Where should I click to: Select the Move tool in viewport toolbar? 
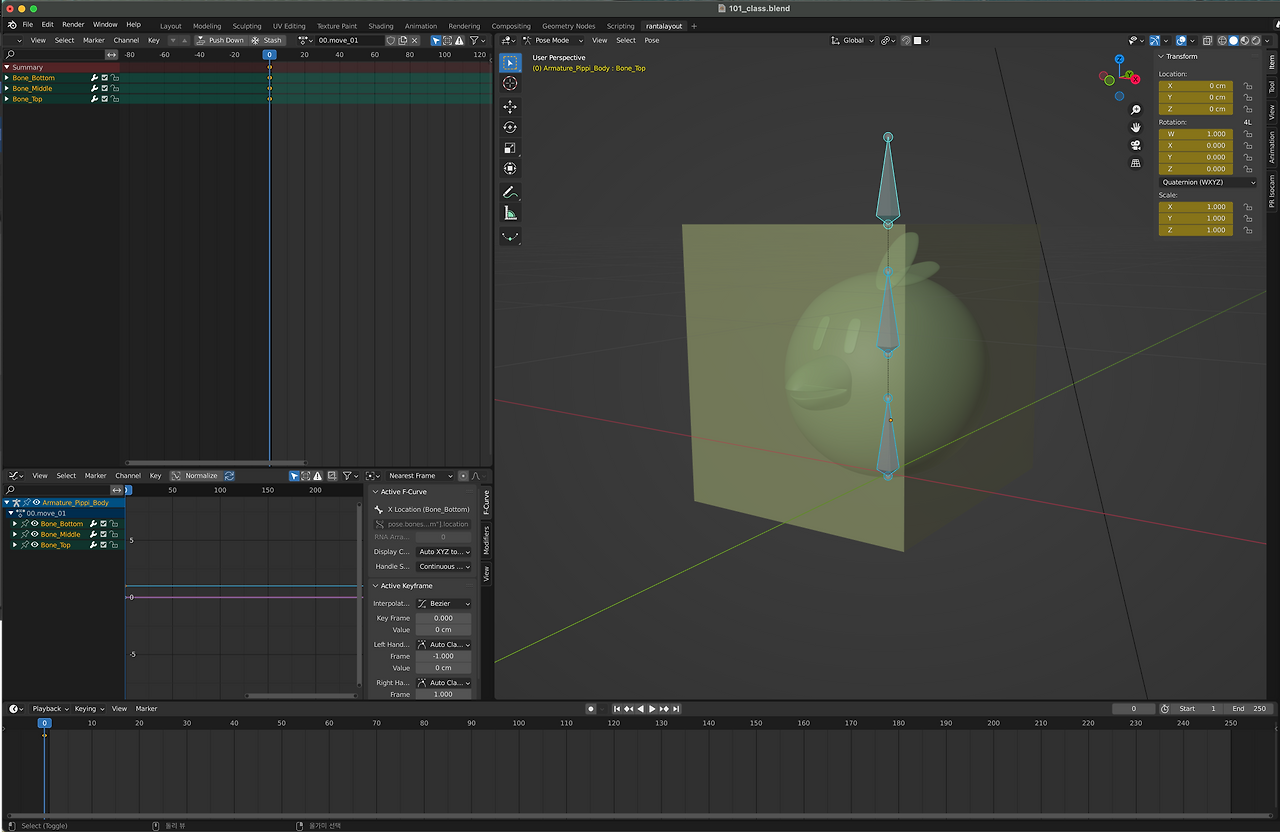point(510,106)
